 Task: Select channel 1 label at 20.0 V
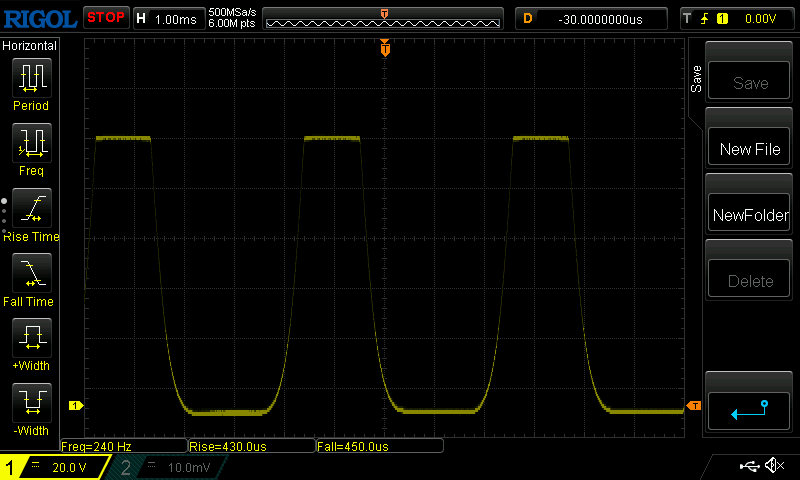coord(55,467)
